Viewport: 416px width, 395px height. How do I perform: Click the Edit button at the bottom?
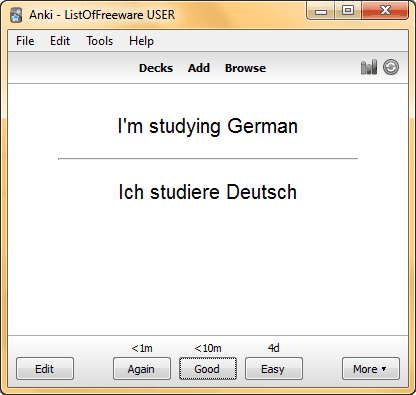pyautogui.click(x=45, y=369)
